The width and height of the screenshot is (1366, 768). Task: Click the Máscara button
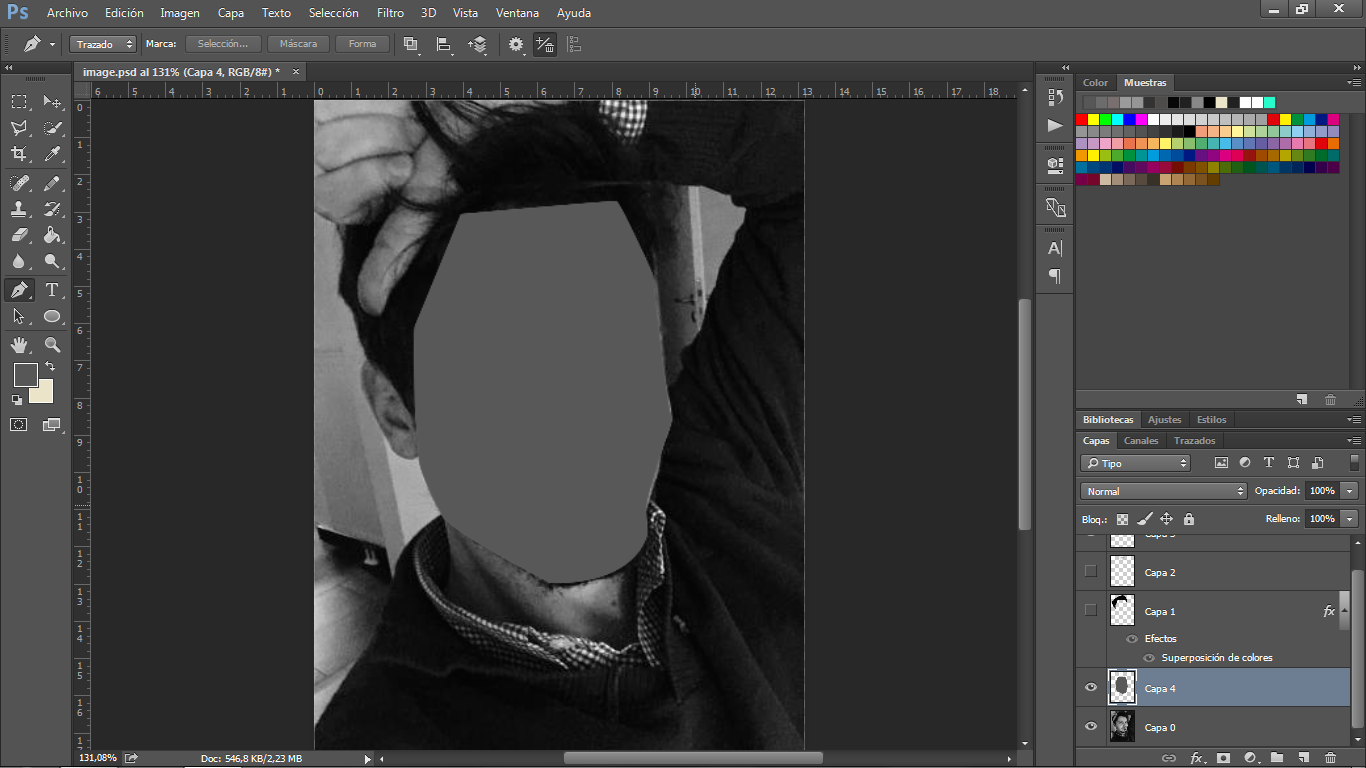[x=298, y=44]
